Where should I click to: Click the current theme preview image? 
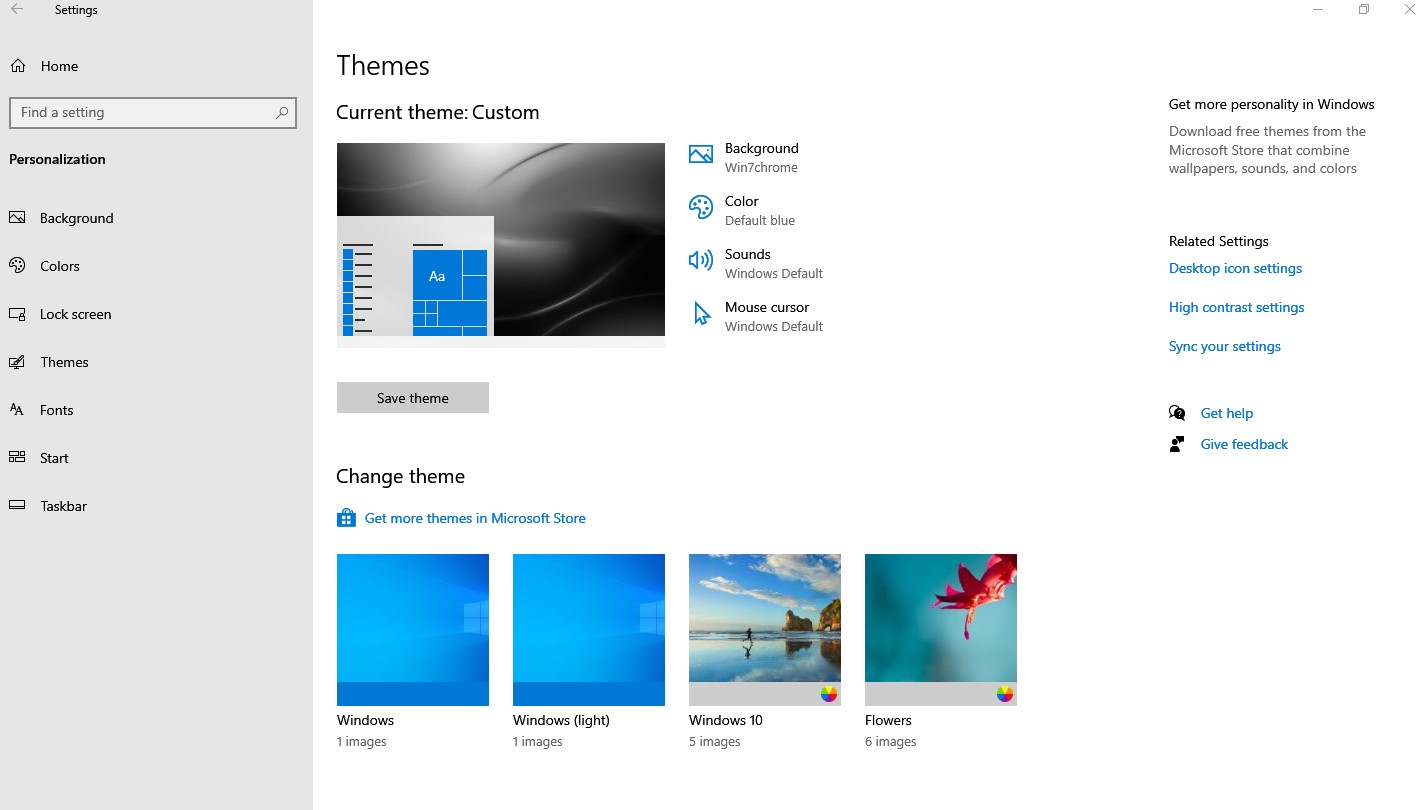click(501, 245)
